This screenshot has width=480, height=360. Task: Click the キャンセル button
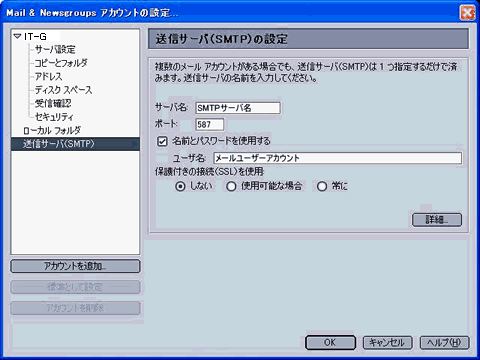[x=387, y=343]
